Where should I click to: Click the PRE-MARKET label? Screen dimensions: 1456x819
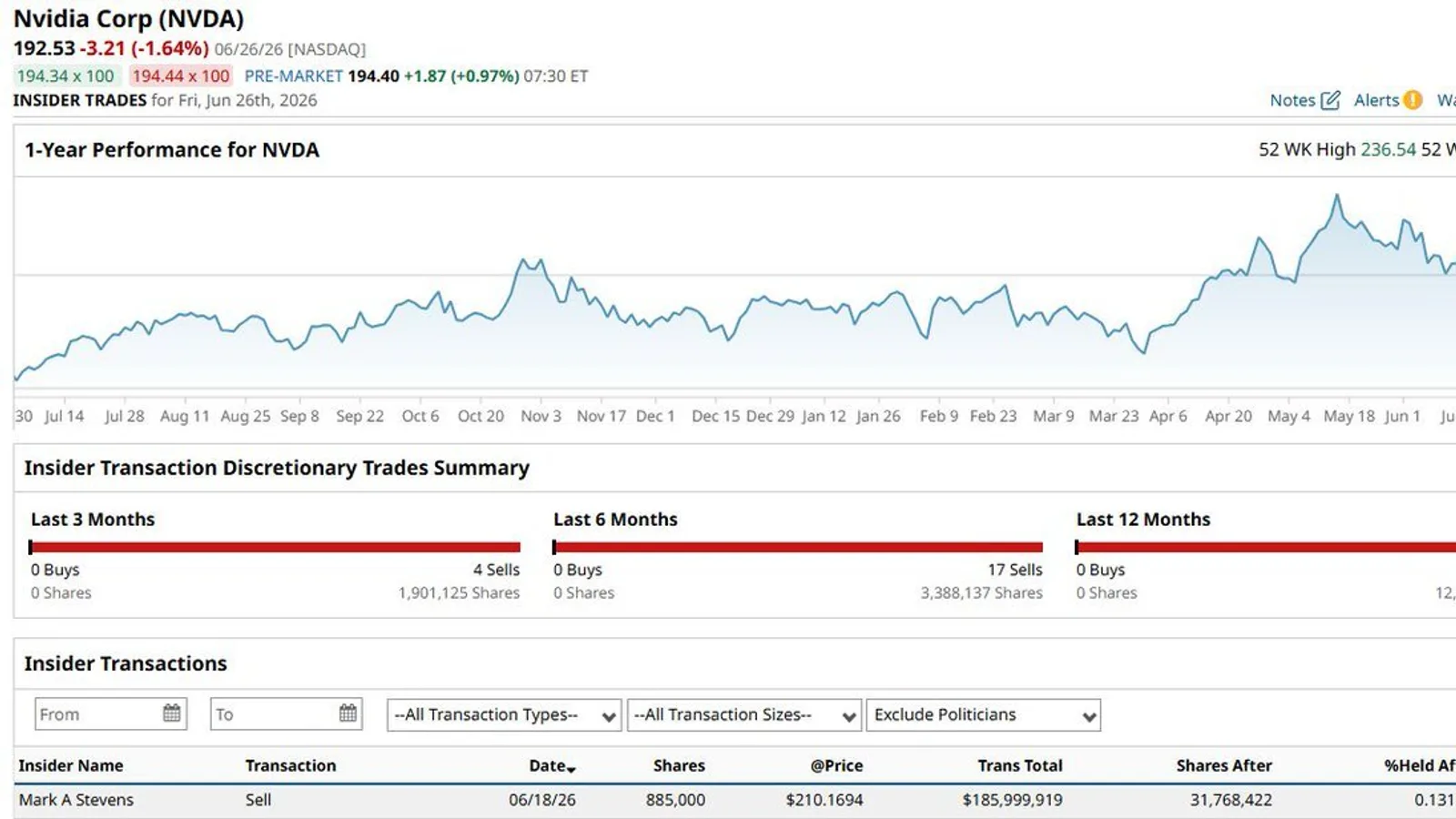(293, 76)
